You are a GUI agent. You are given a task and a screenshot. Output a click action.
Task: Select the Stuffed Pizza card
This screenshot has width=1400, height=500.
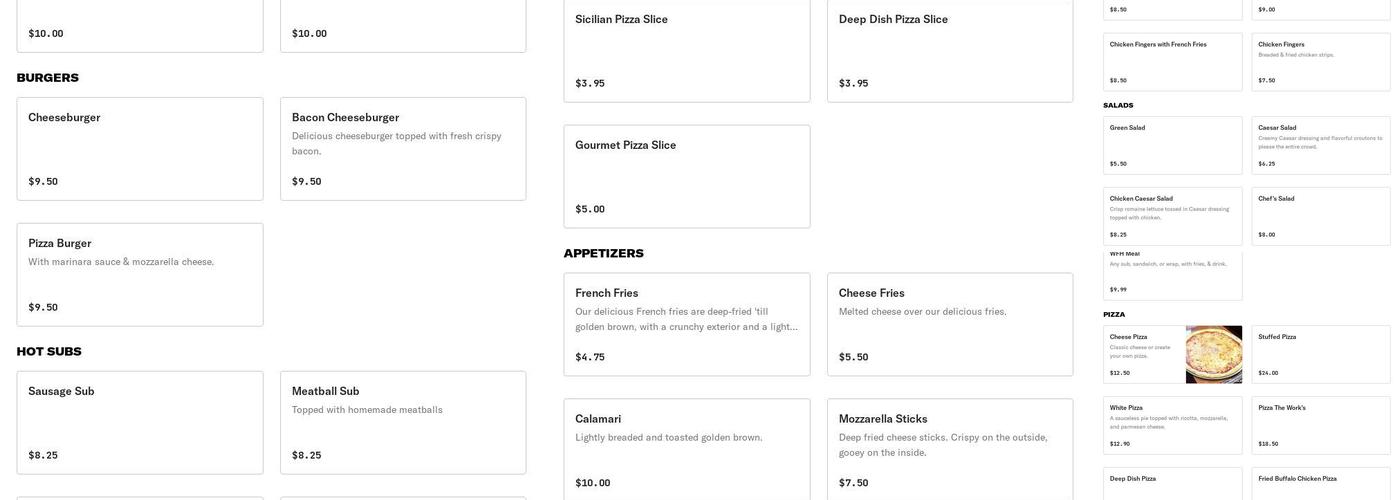1320,354
